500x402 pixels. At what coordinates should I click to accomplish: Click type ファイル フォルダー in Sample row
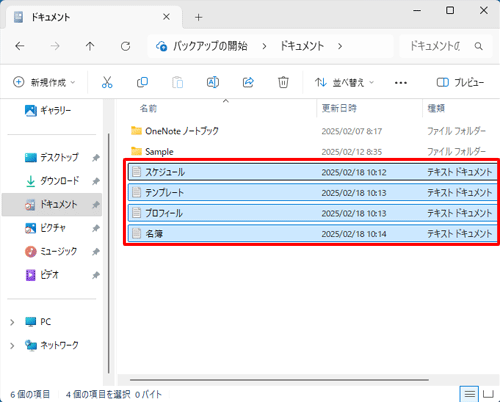point(456,152)
